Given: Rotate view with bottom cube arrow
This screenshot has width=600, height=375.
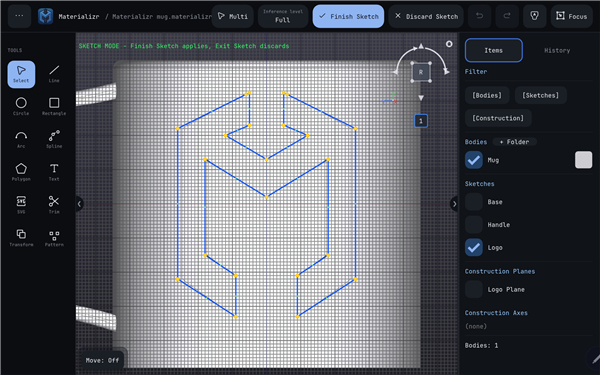Looking at the screenshot, I should point(421,98).
